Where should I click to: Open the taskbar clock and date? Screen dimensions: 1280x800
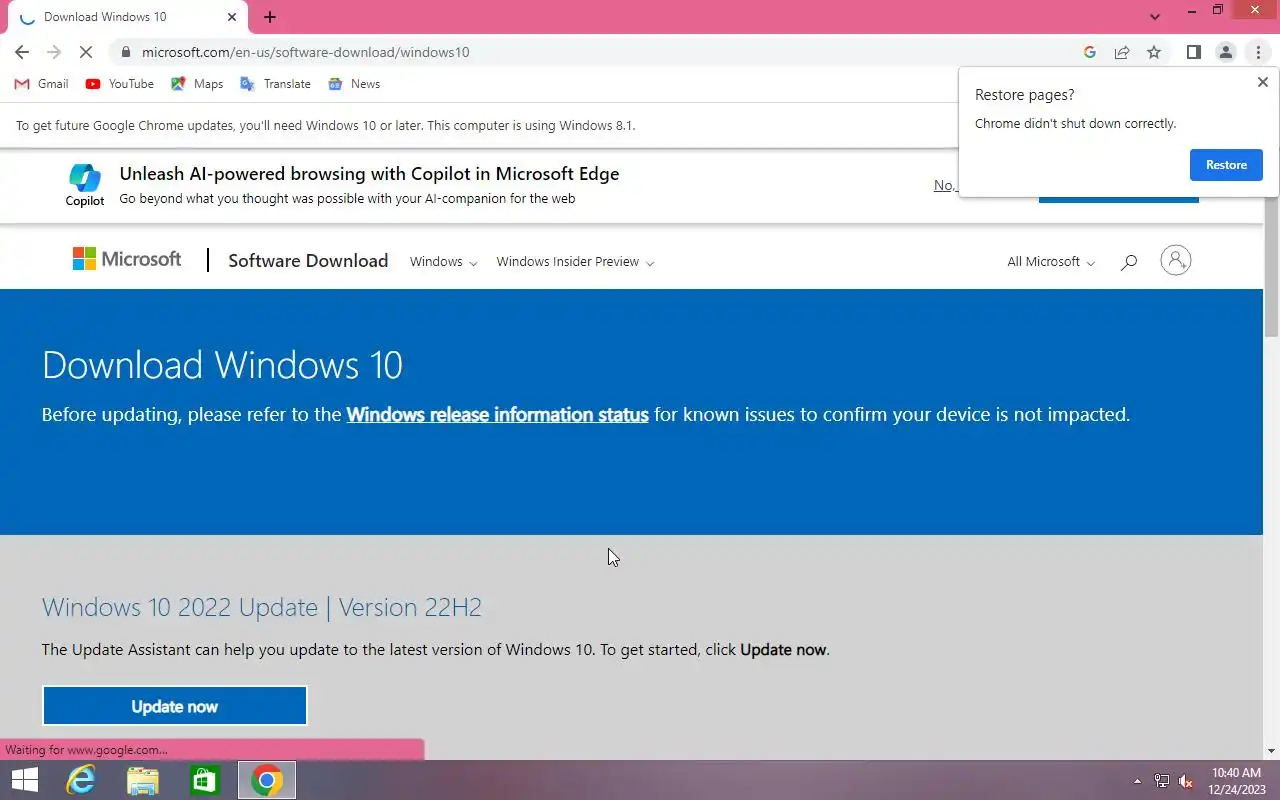pos(1236,781)
